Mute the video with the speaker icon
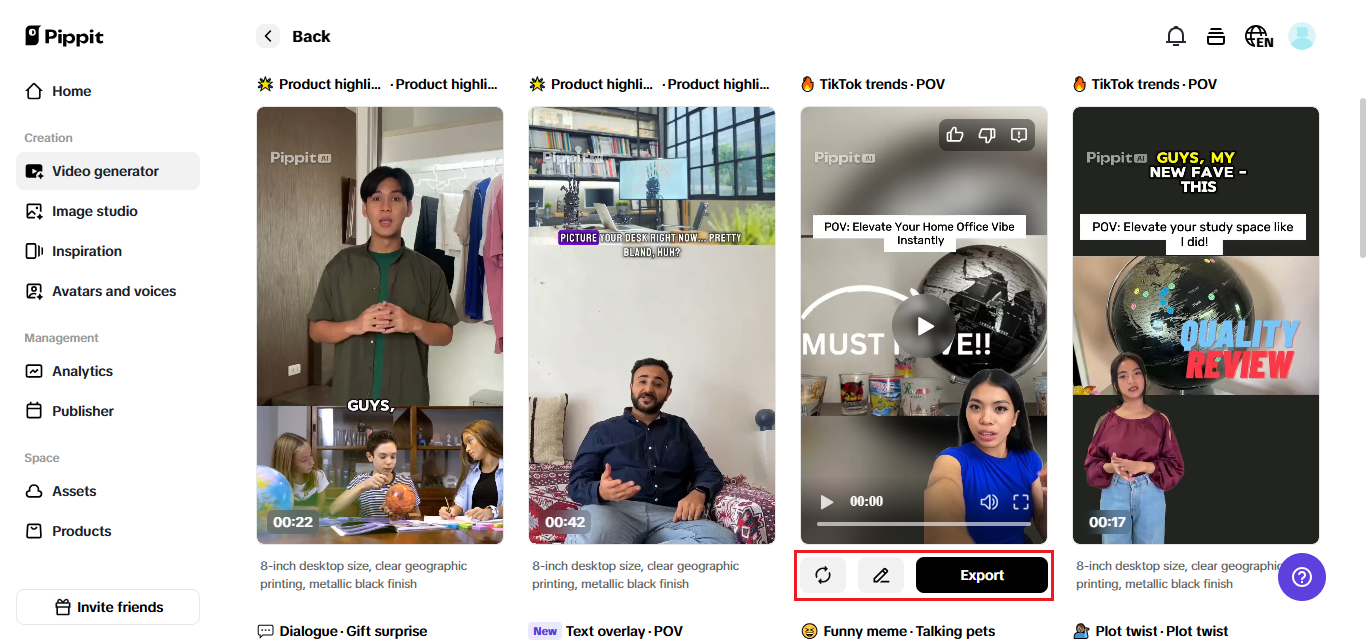 pyautogui.click(x=989, y=502)
